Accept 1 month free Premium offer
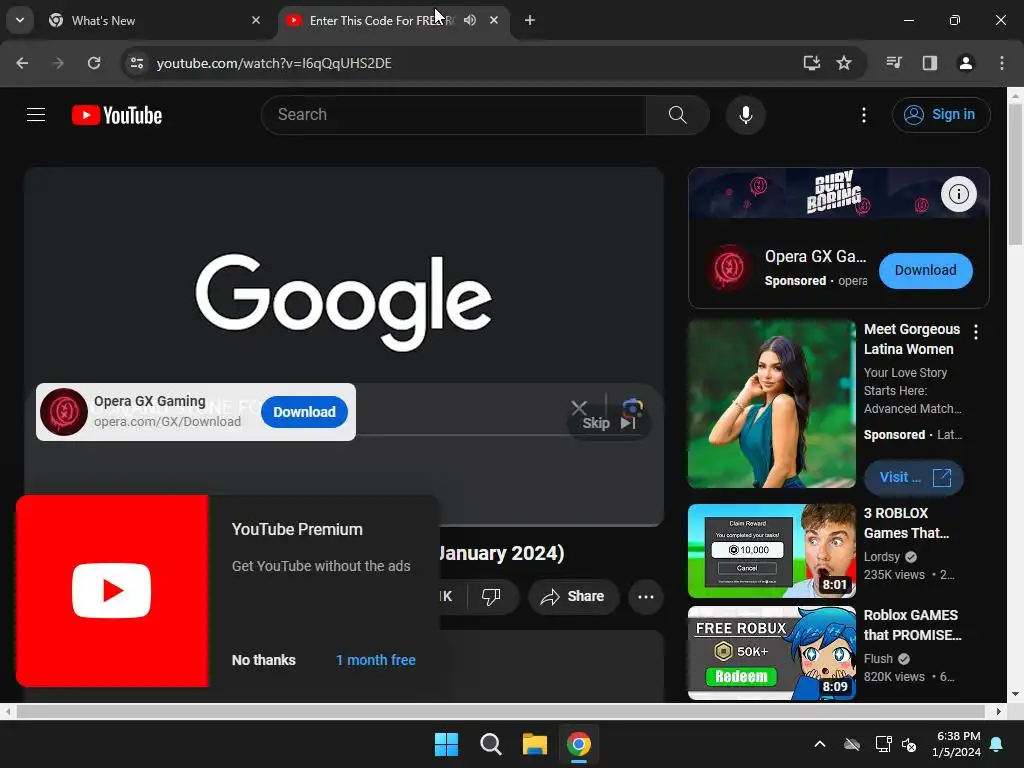This screenshot has height=768, width=1024. click(376, 660)
